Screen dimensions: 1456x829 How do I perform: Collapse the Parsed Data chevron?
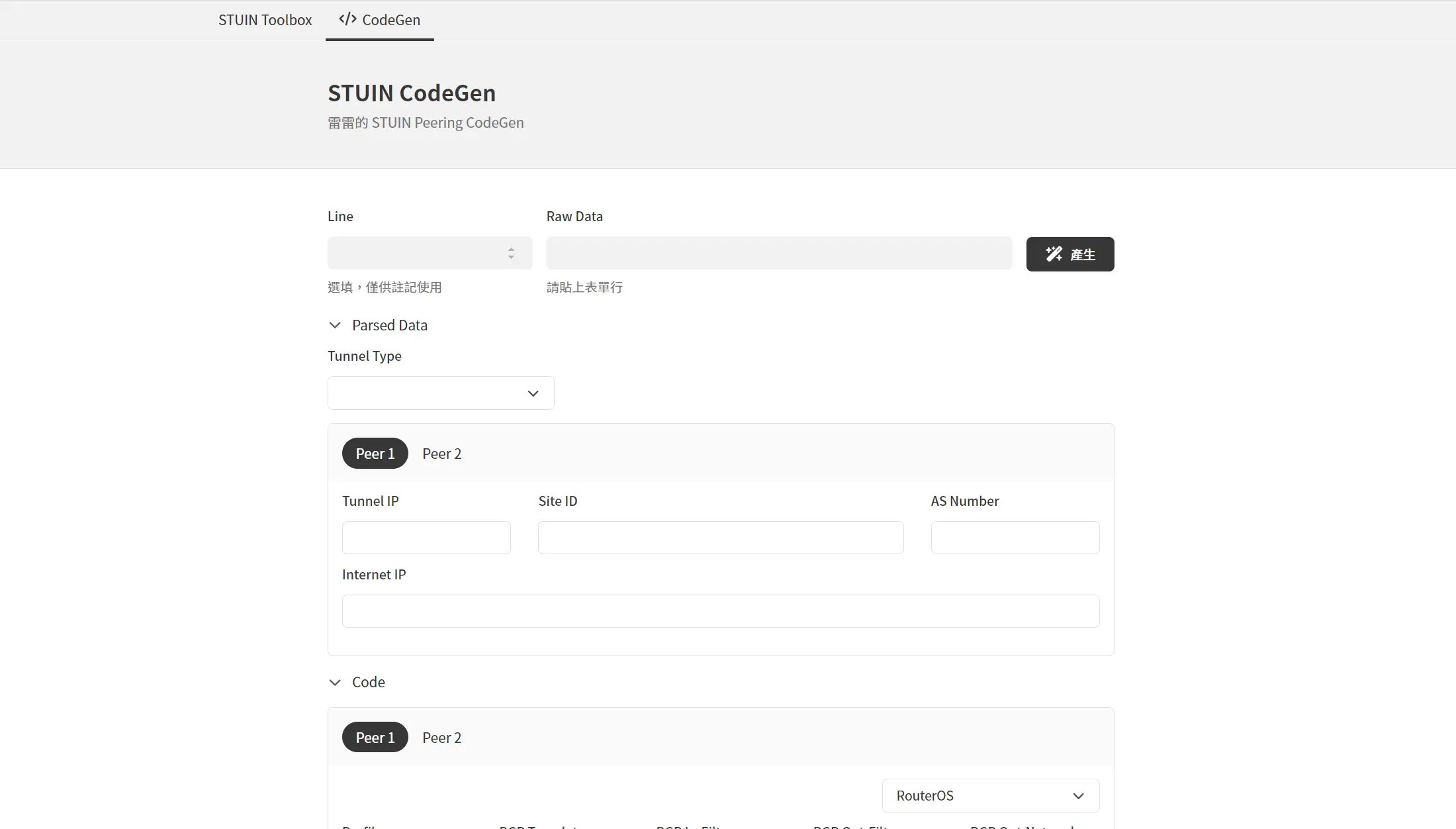(335, 325)
